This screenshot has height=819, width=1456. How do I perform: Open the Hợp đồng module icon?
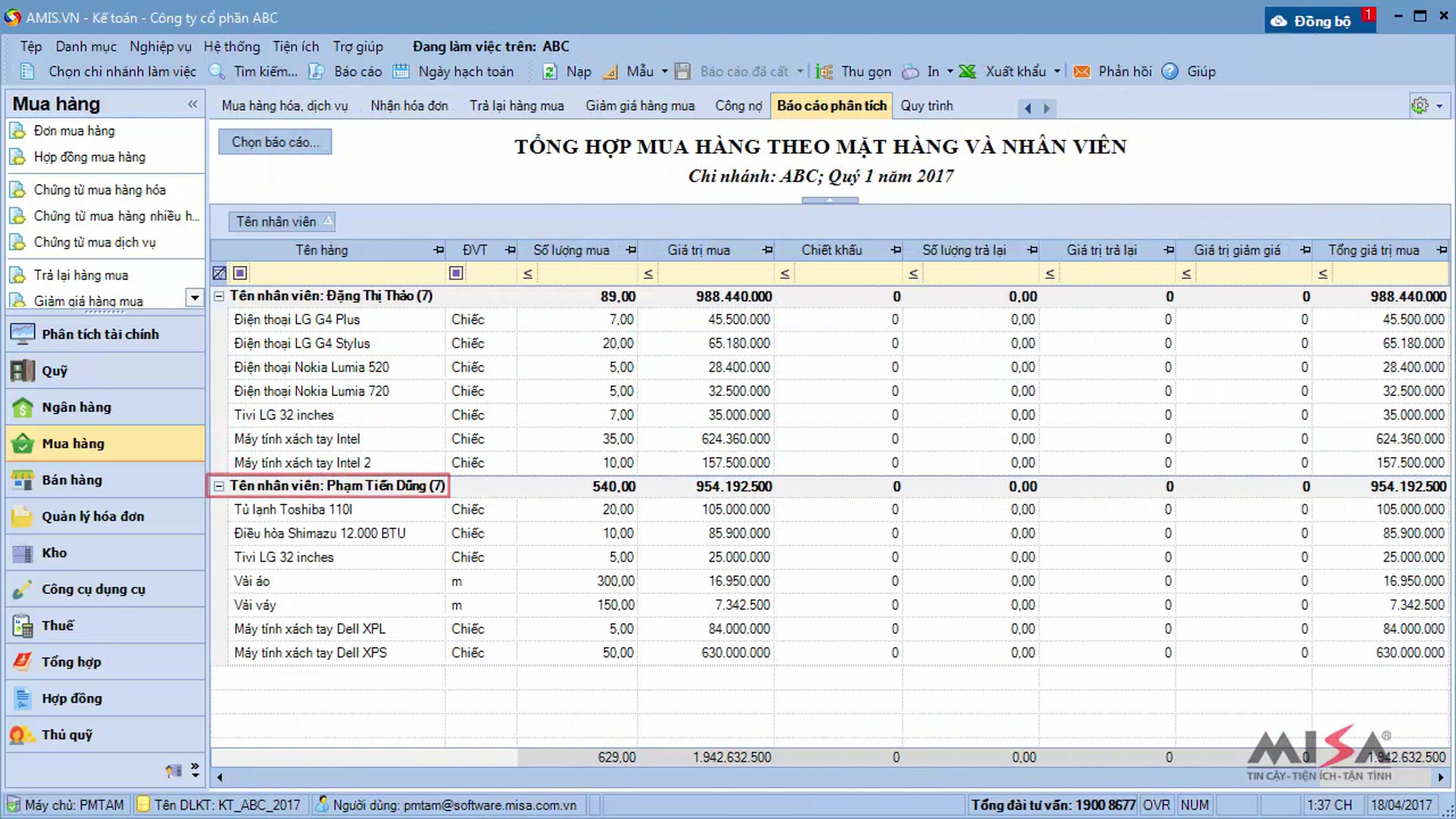click(22, 698)
